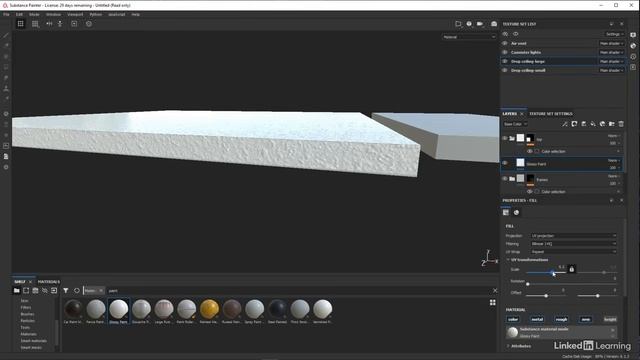Switch to Texture Set Settings tab
The height and width of the screenshot is (360, 640).
point(551,114)
